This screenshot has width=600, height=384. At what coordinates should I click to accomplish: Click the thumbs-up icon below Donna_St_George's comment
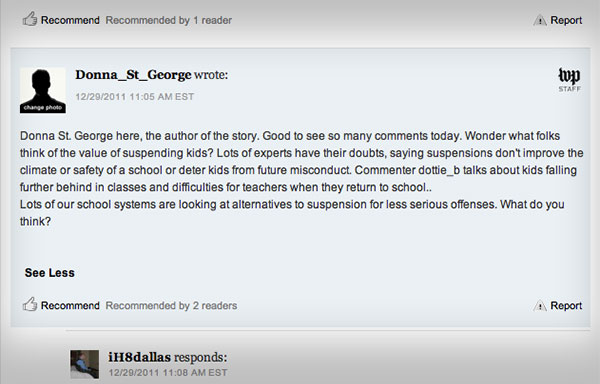pos(30,304)
